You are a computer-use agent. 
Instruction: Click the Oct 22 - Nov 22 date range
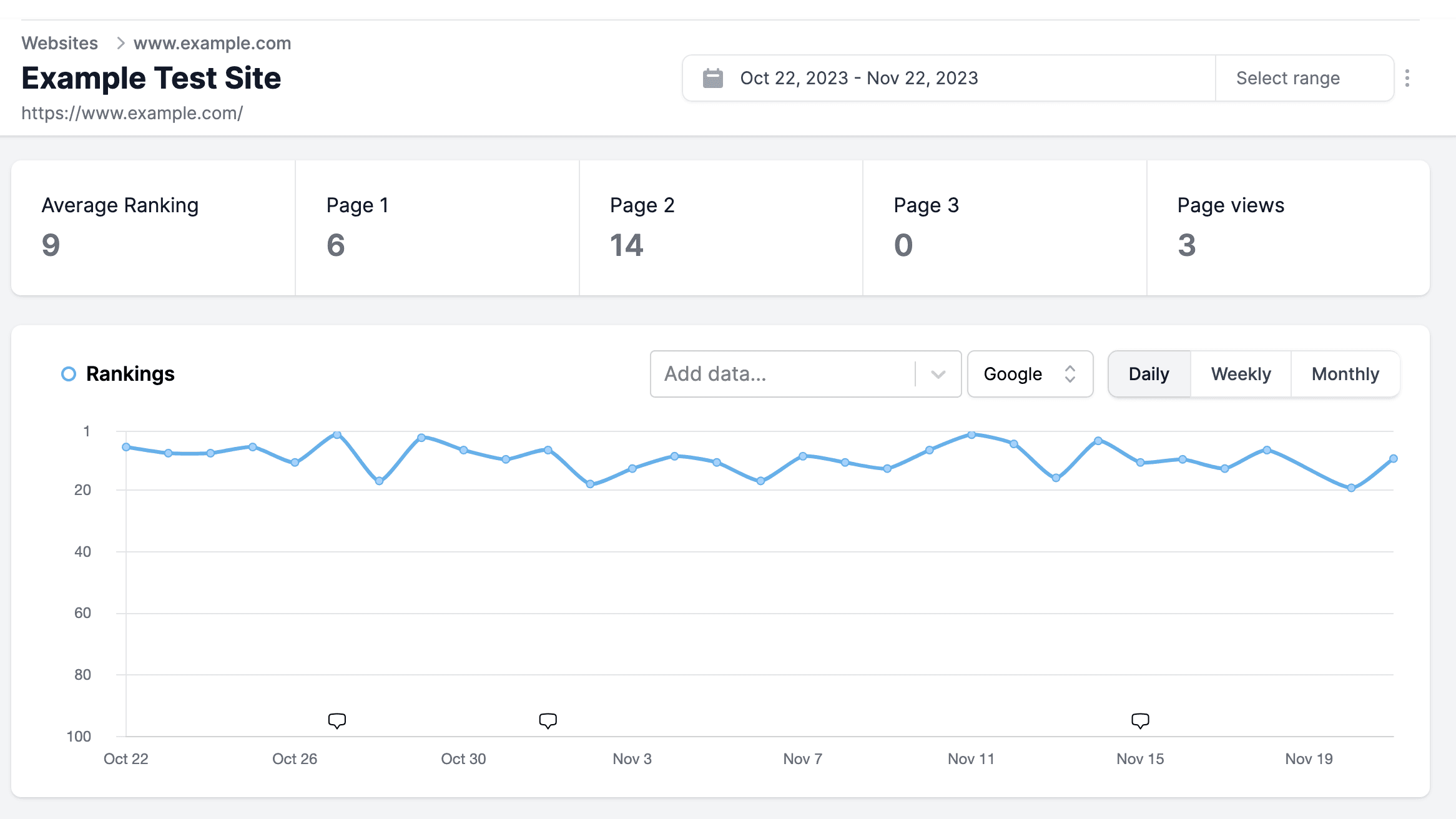point(858,78)
